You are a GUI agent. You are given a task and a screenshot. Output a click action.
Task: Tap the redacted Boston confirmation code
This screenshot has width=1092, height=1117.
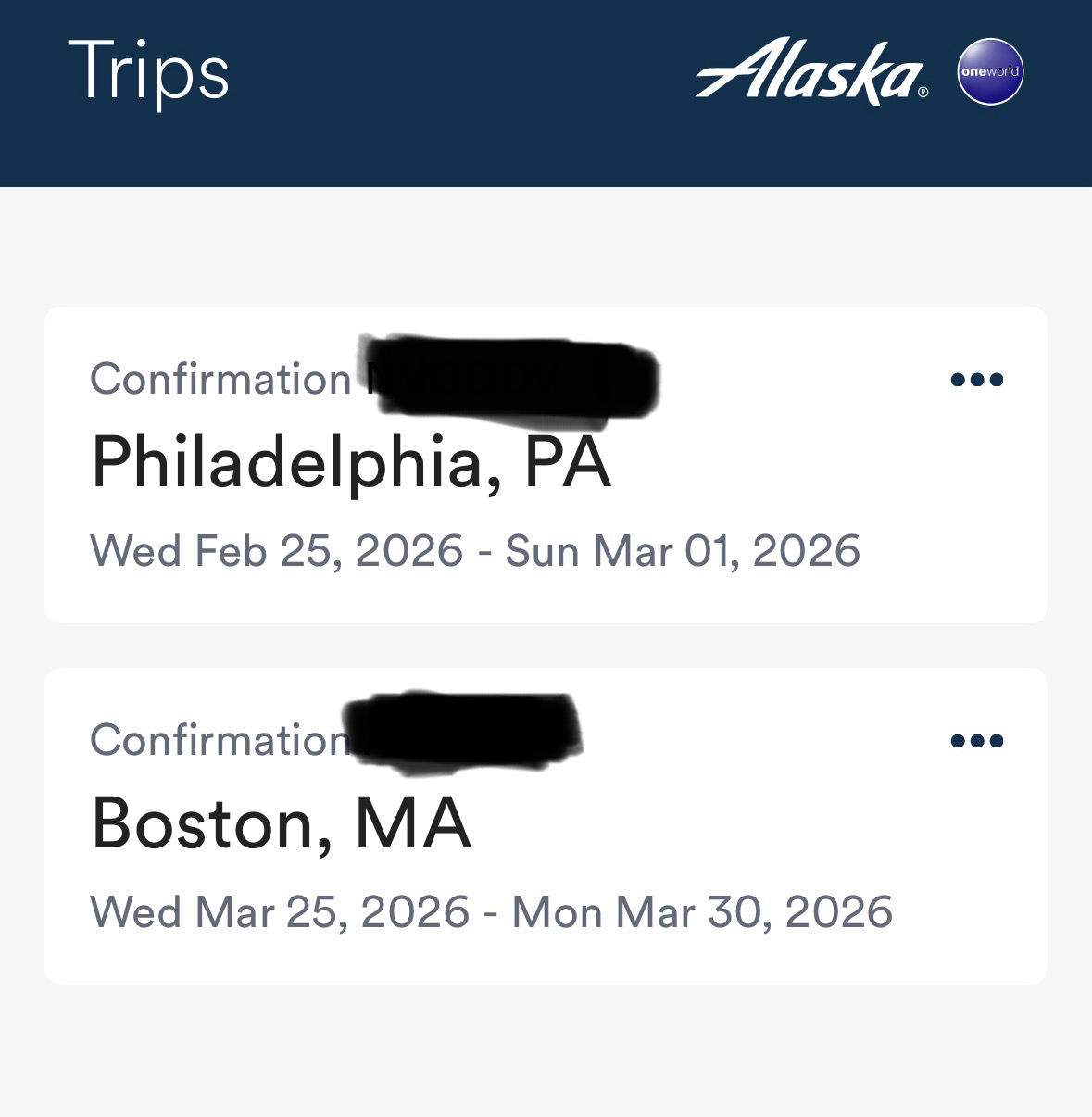pos(463,734)
